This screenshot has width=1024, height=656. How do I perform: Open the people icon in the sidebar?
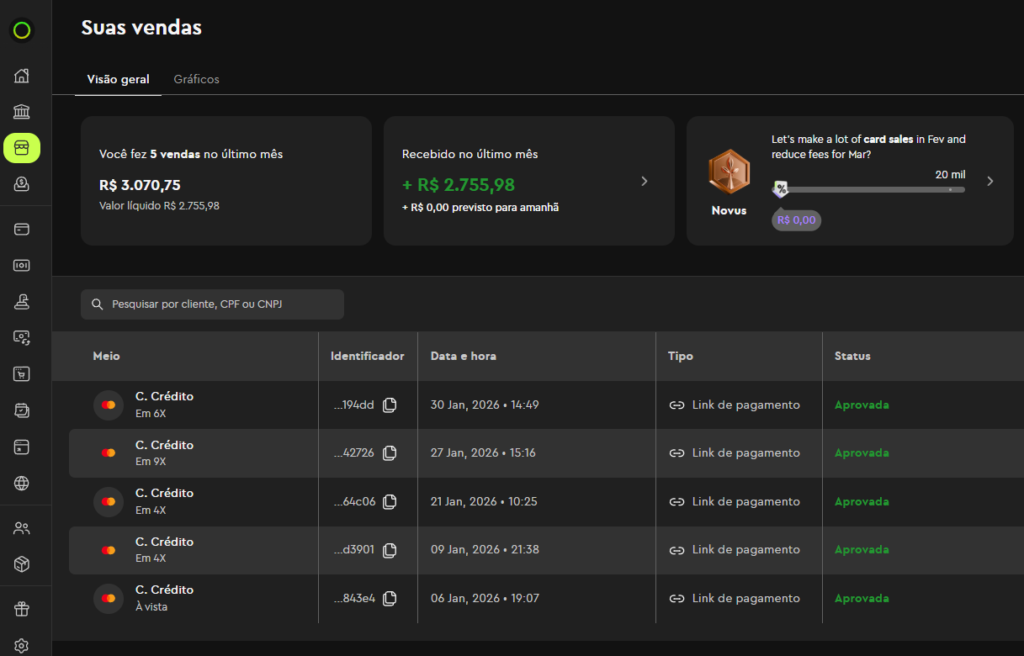coord(21,528)
